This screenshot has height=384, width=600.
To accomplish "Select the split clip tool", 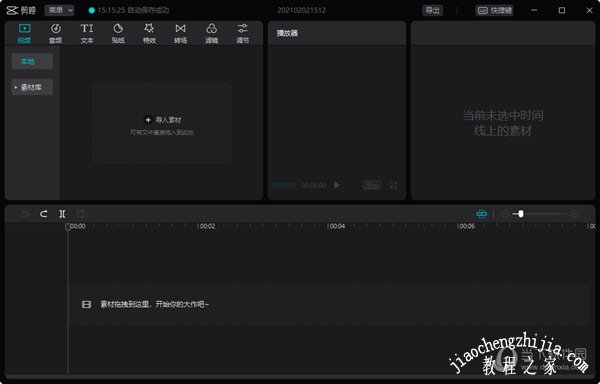I will point(62,214).
